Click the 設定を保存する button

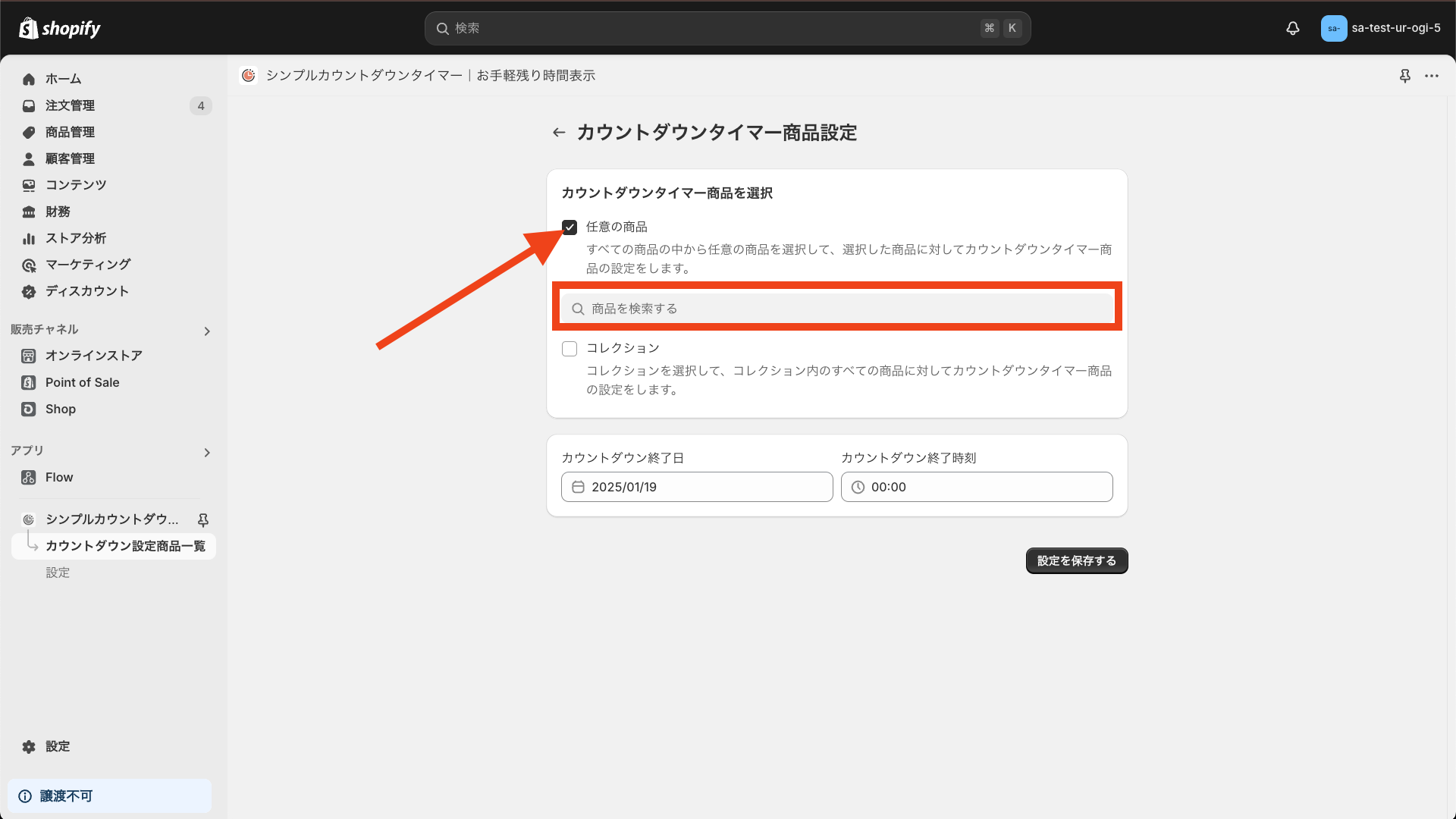pos(1076,560)
